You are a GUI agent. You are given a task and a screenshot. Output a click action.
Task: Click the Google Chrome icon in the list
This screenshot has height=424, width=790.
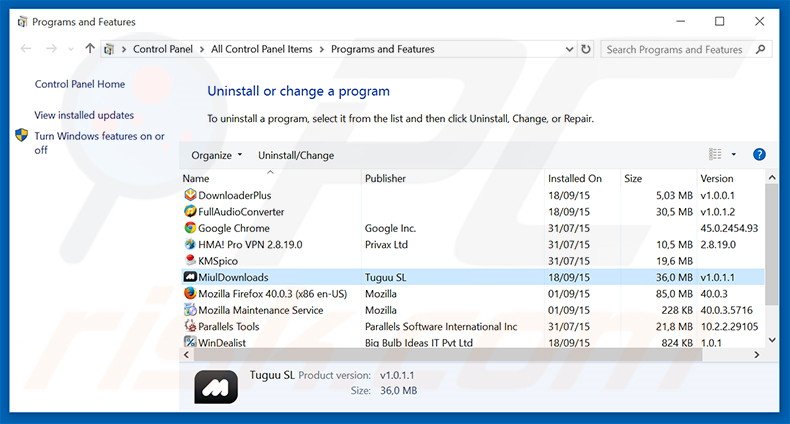(x=190, y=228)
